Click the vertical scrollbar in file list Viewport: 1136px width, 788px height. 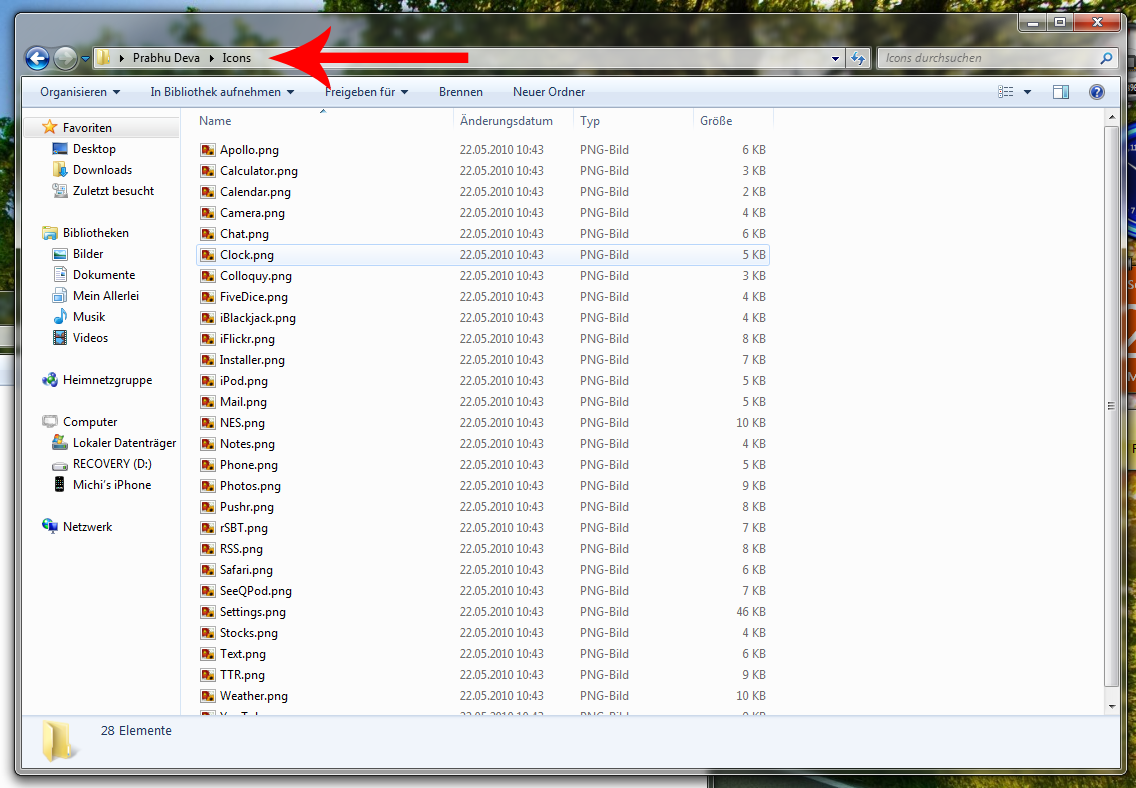pyautogui.click(x=1110, y=405)
